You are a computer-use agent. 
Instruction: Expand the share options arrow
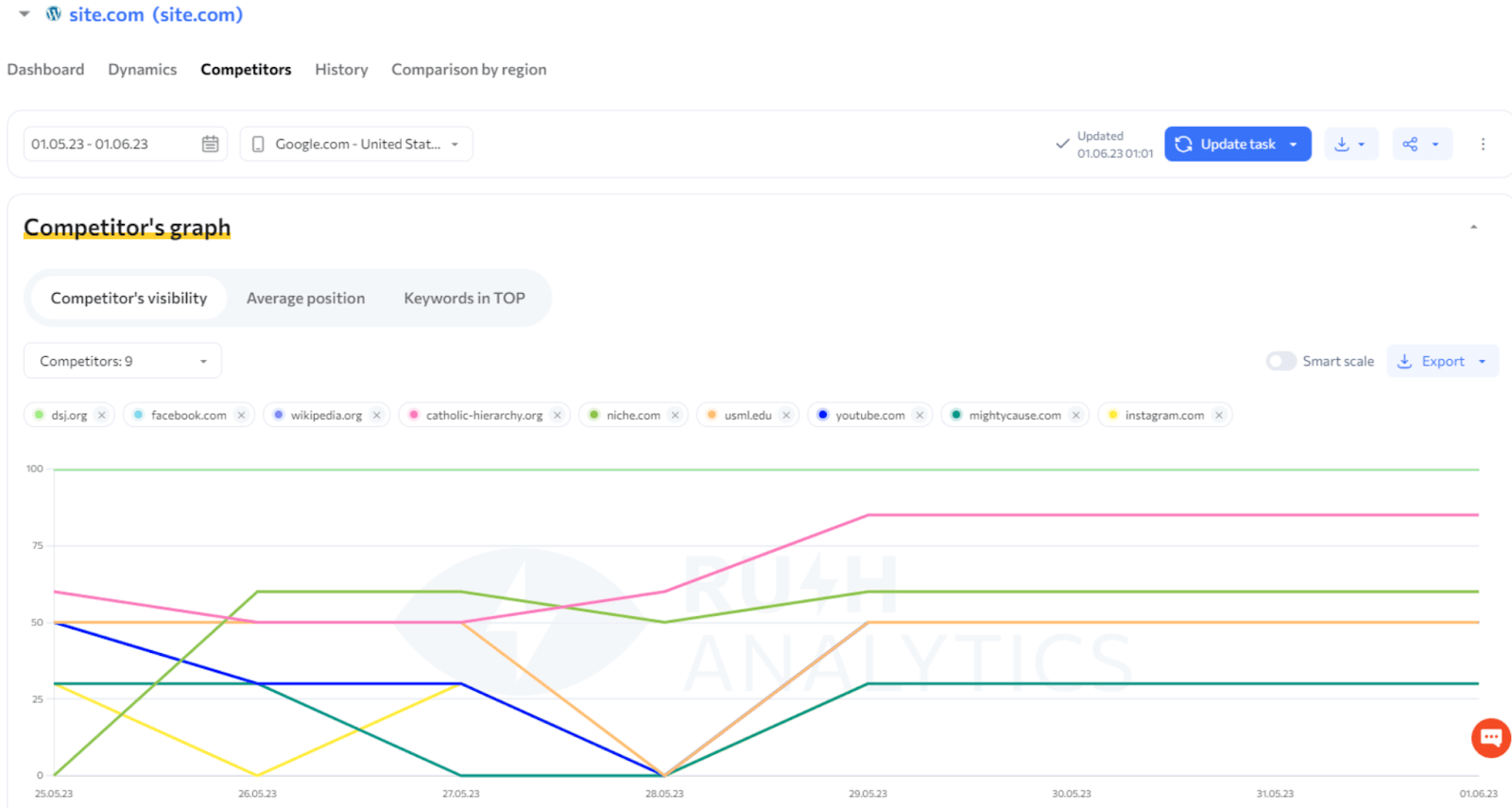[1435, 145]
